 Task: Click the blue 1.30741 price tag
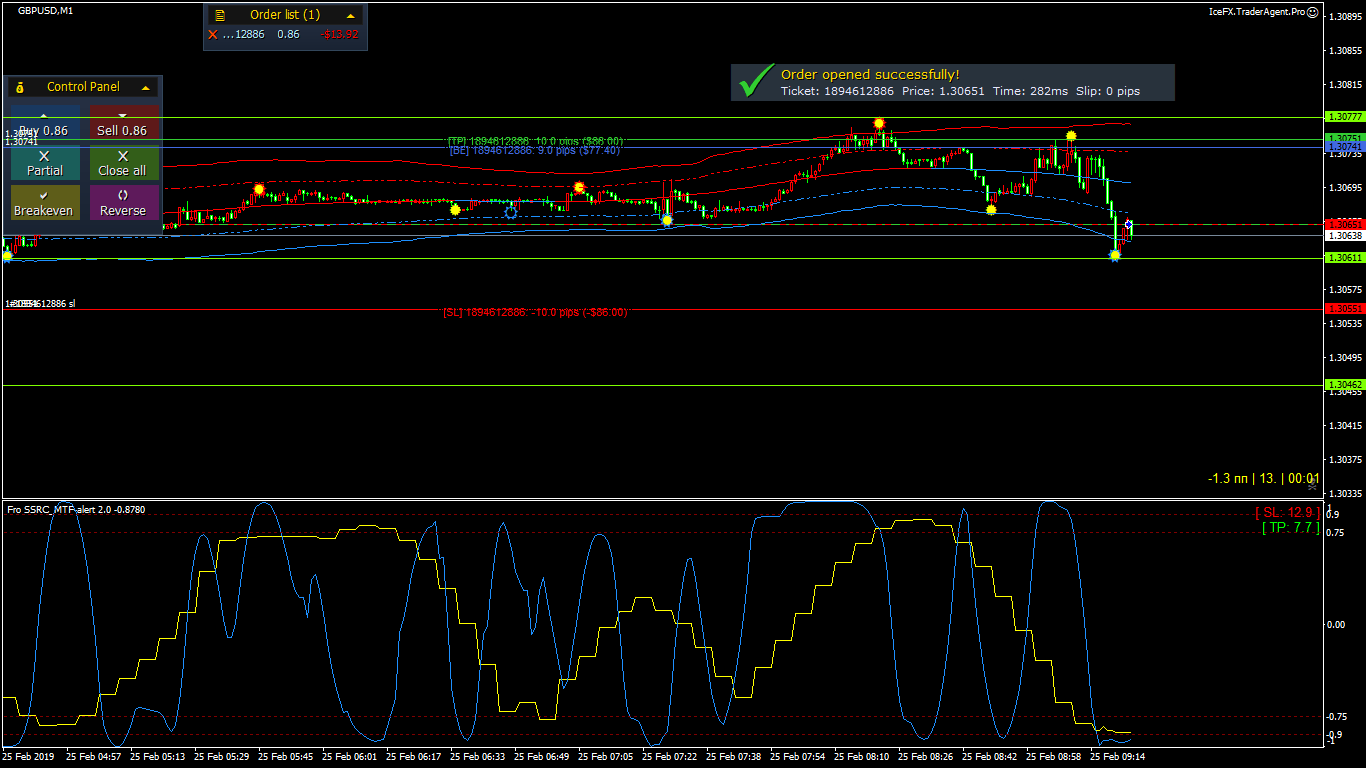click(1343, 146)
